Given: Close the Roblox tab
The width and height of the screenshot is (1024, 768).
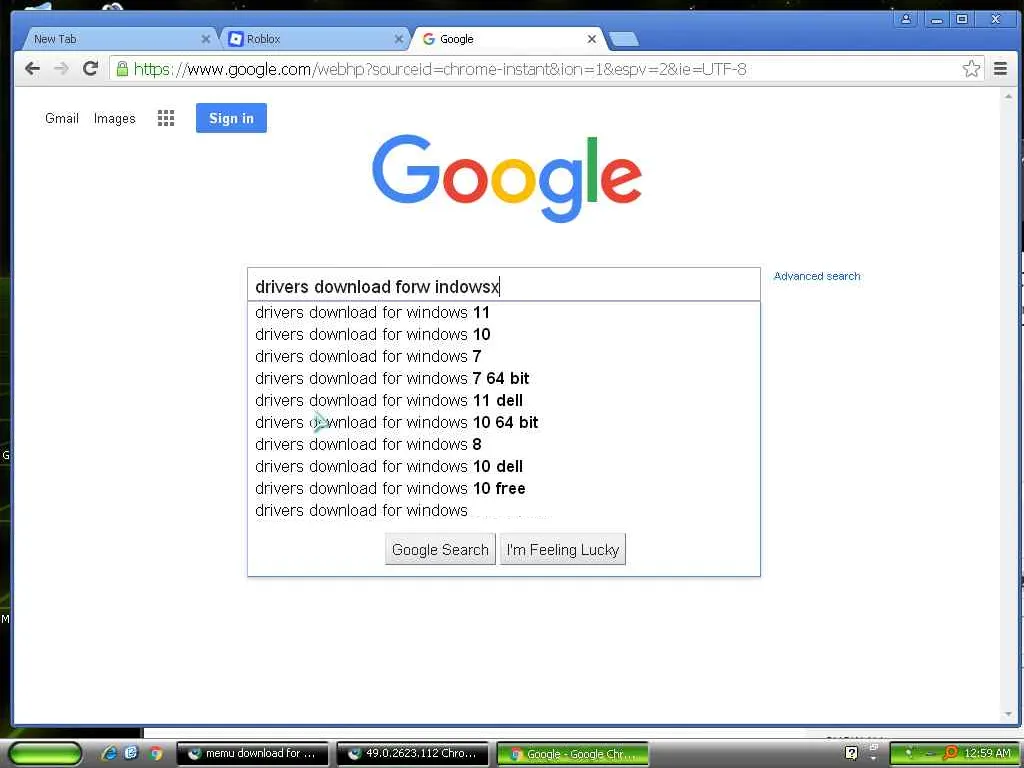Looking at the screenshot, I should point(398,39).
